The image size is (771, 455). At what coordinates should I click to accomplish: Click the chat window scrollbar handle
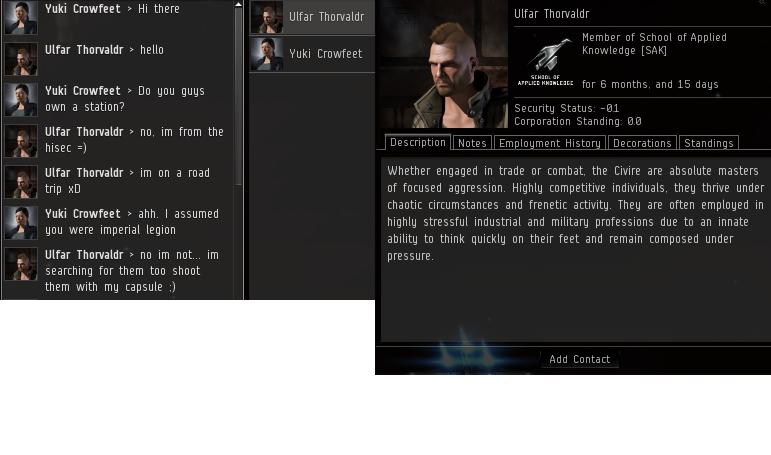tap(238, 97)
